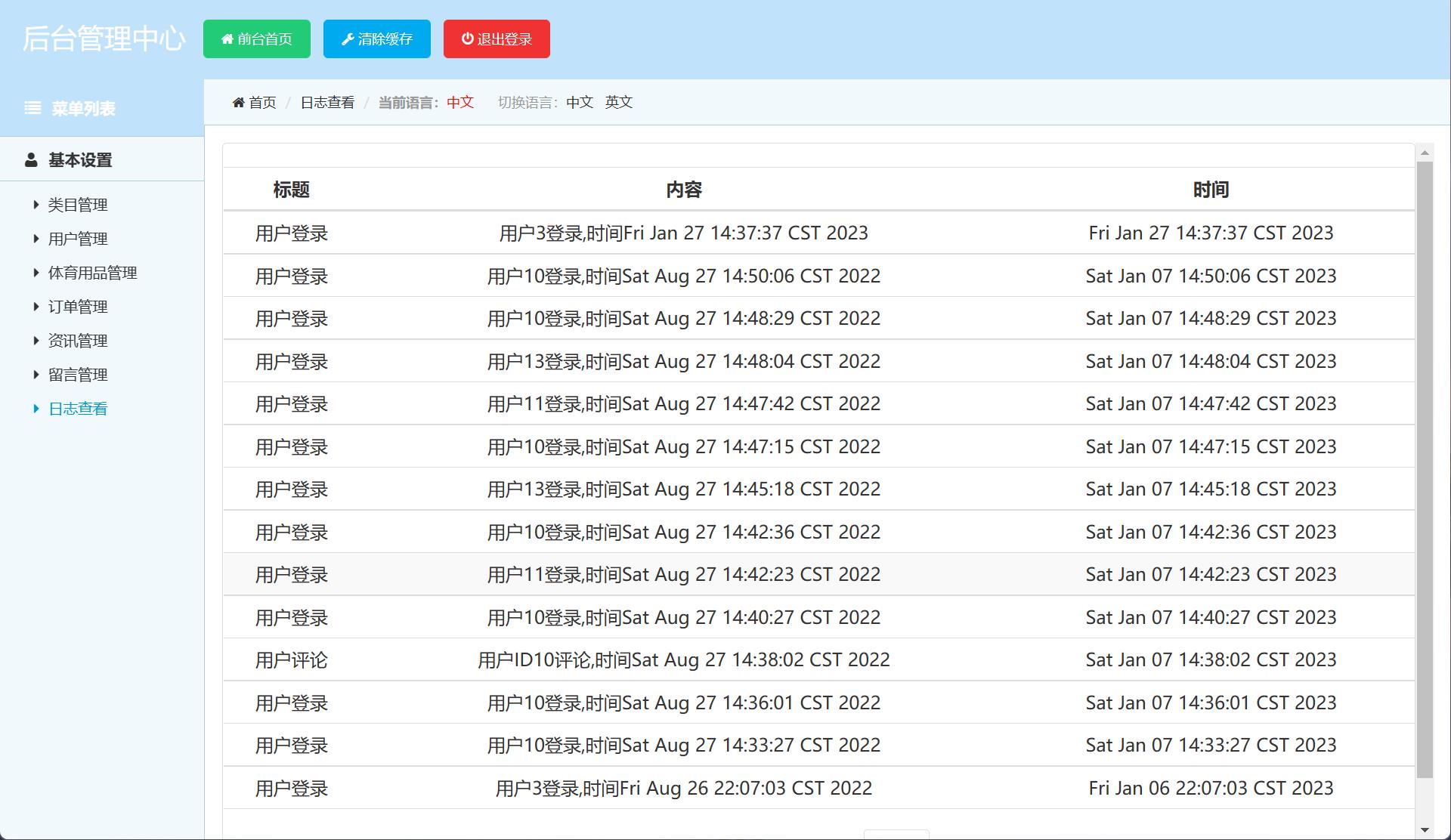This screenshot has height=840, width=1451.
Task: Select 留言管理 menu item
Action: (78, 375)
